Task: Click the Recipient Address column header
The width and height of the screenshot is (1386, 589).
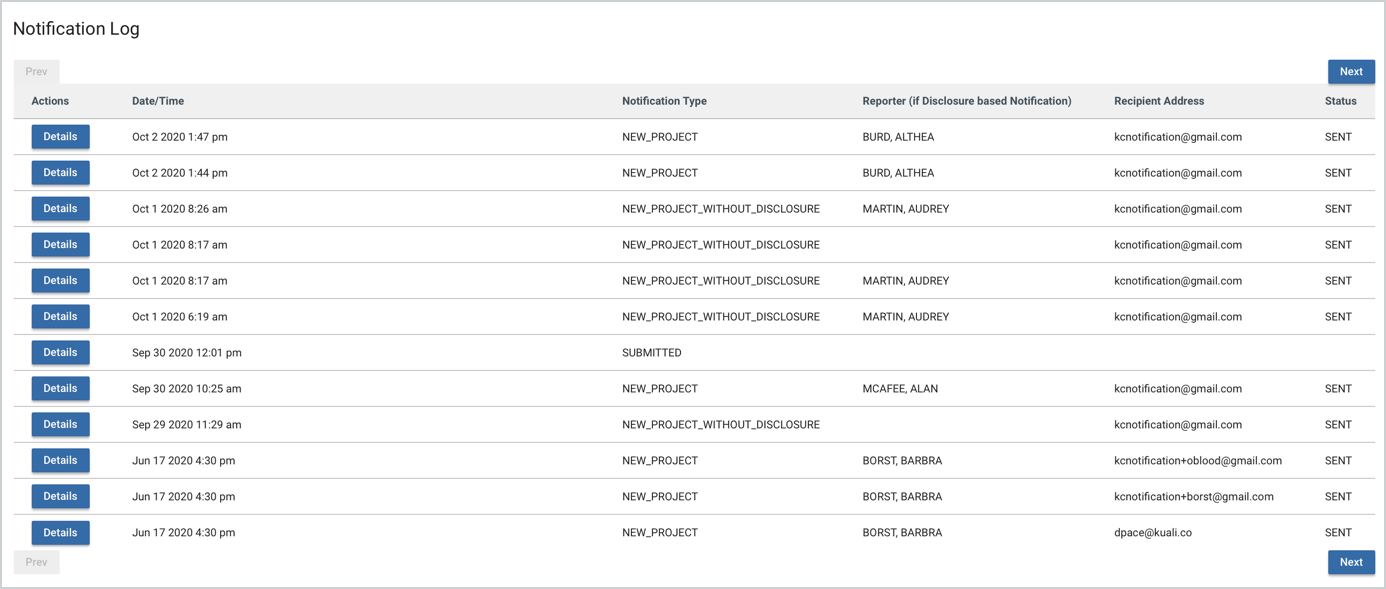Action: 1161,101
